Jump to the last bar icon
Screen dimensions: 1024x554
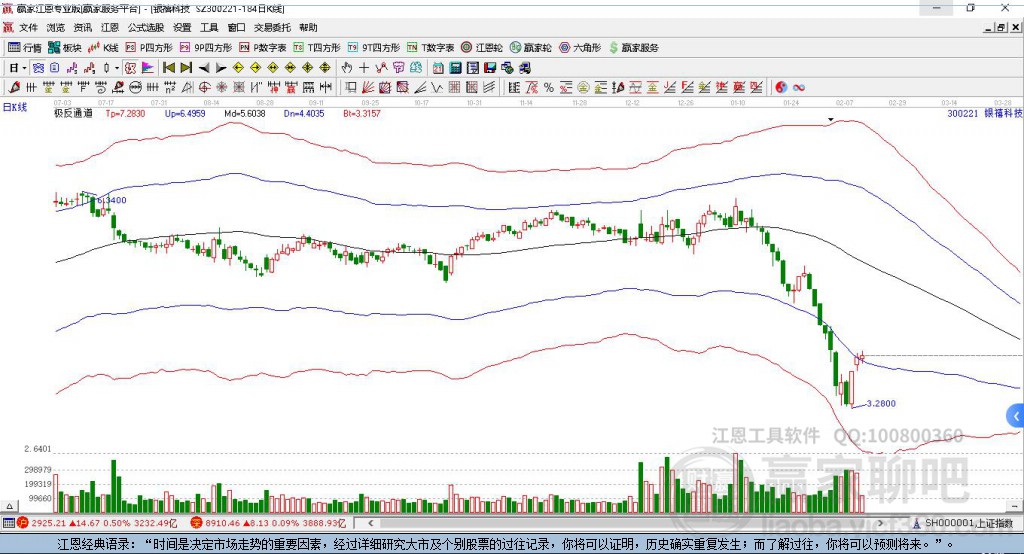point(186,68)
